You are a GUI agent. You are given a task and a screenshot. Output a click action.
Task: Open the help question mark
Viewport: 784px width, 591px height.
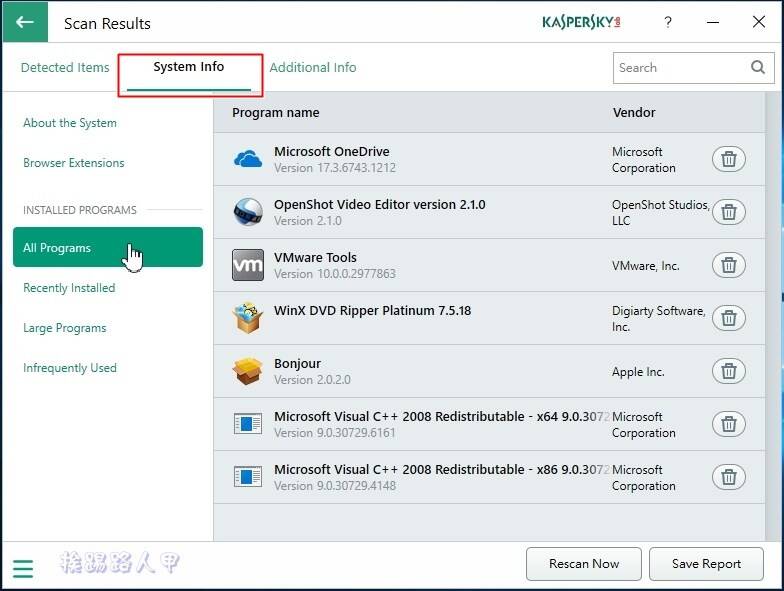(668, 22)
